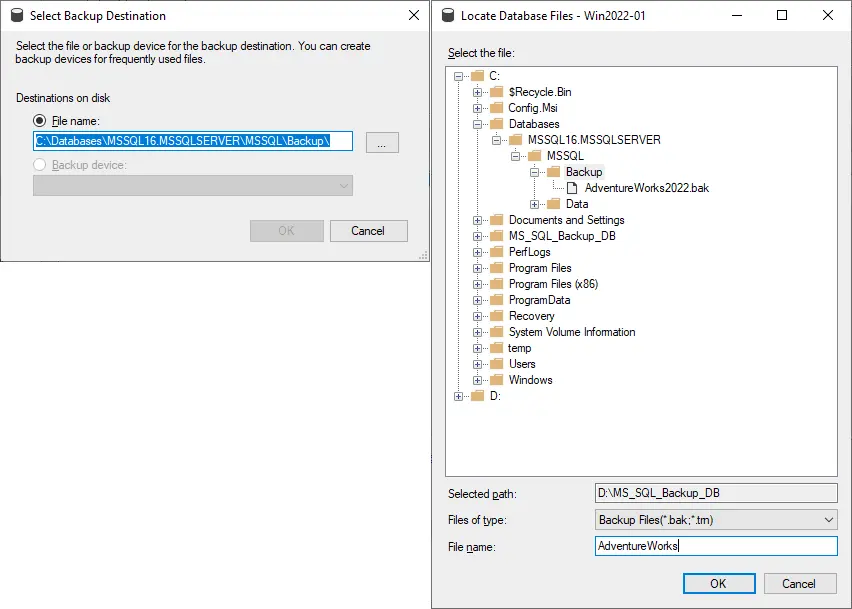Expand the Windows node
Screen dimensions: 852x609
click(477, 380)
